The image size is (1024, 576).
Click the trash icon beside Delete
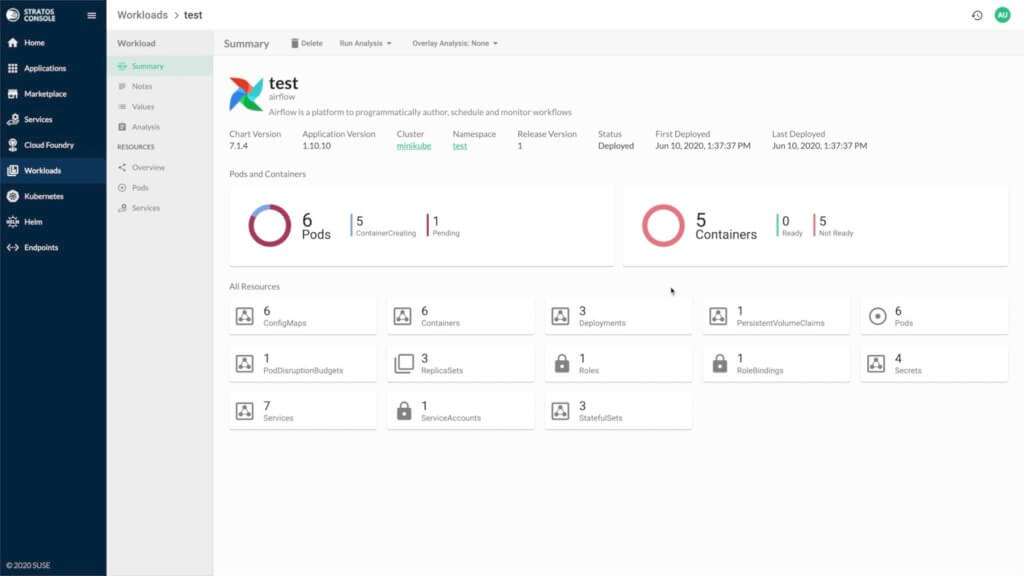(295, 43)
